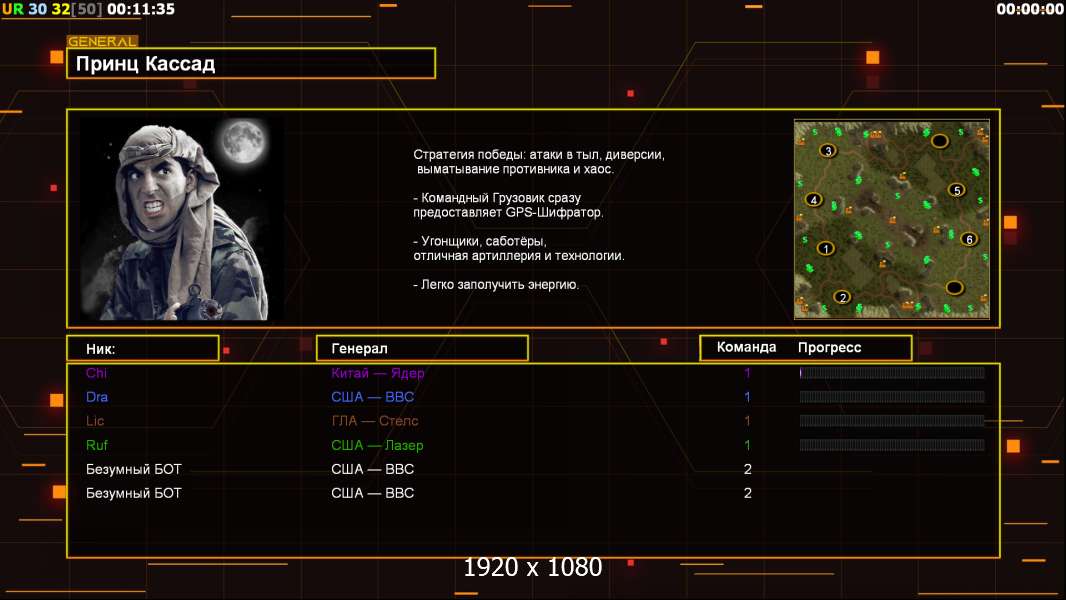Screen dimensions: 1066x600
Task: Click the GENERAL label above the name
Action: coord(102,41)
